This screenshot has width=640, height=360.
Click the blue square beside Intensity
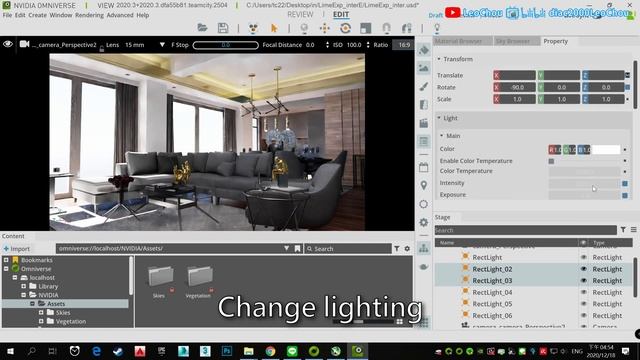point(625,183)
